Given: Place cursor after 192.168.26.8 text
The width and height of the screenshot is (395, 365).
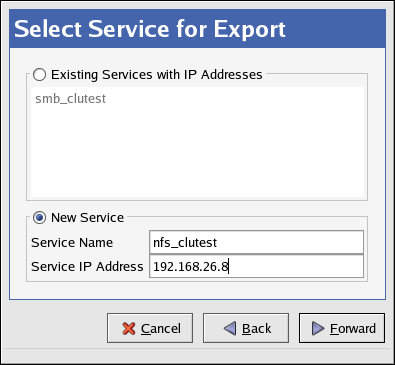Looking at the screenshot, I should 229,267.
